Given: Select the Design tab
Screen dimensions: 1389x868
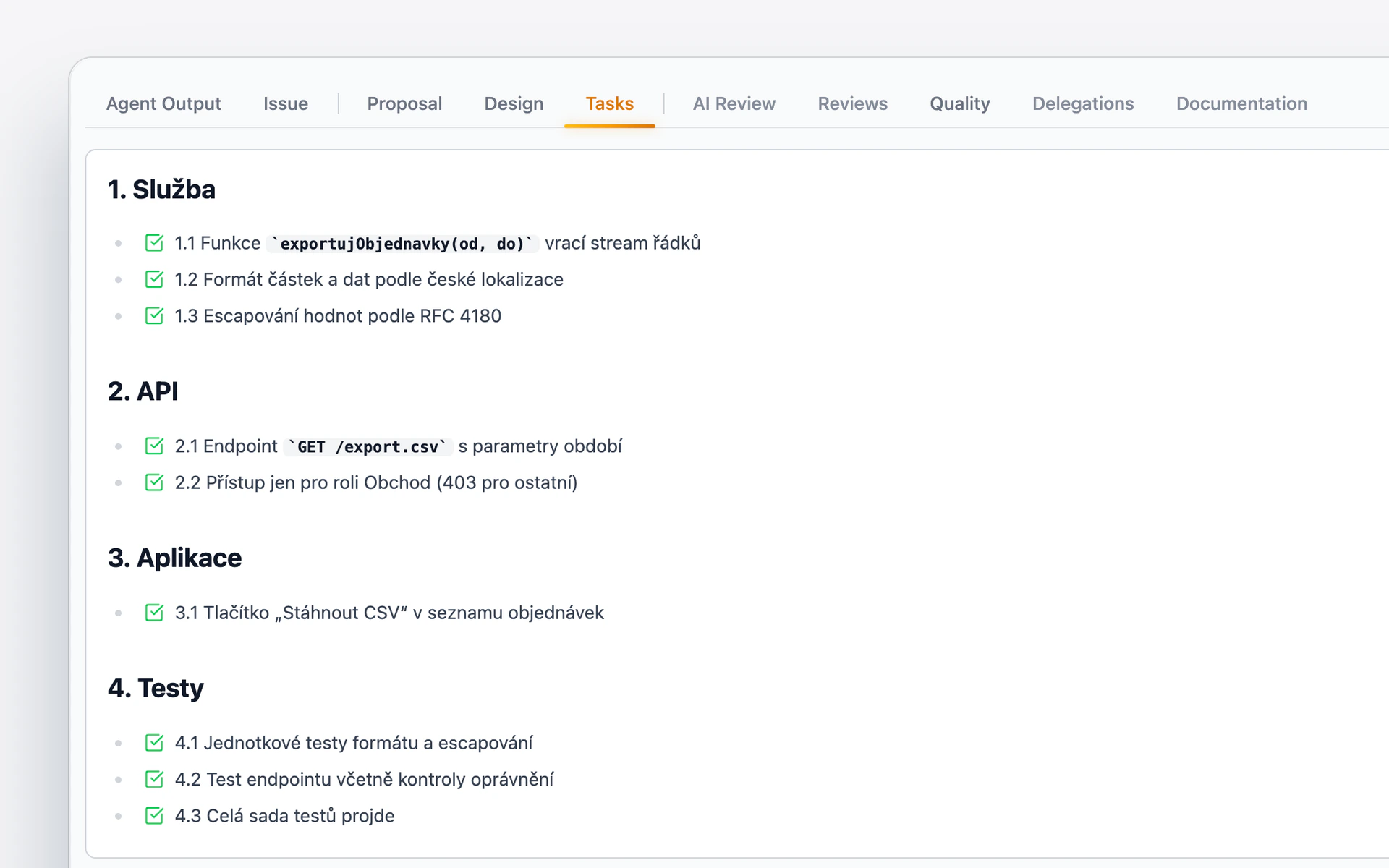Looking at the screenshot, I should 514,103.
